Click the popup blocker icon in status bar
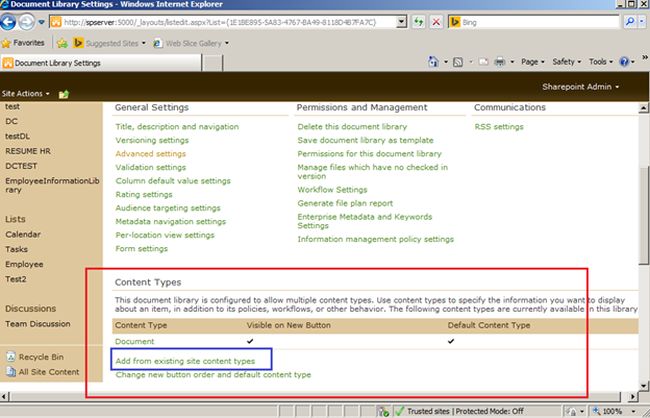 click(x=383, y=411)
